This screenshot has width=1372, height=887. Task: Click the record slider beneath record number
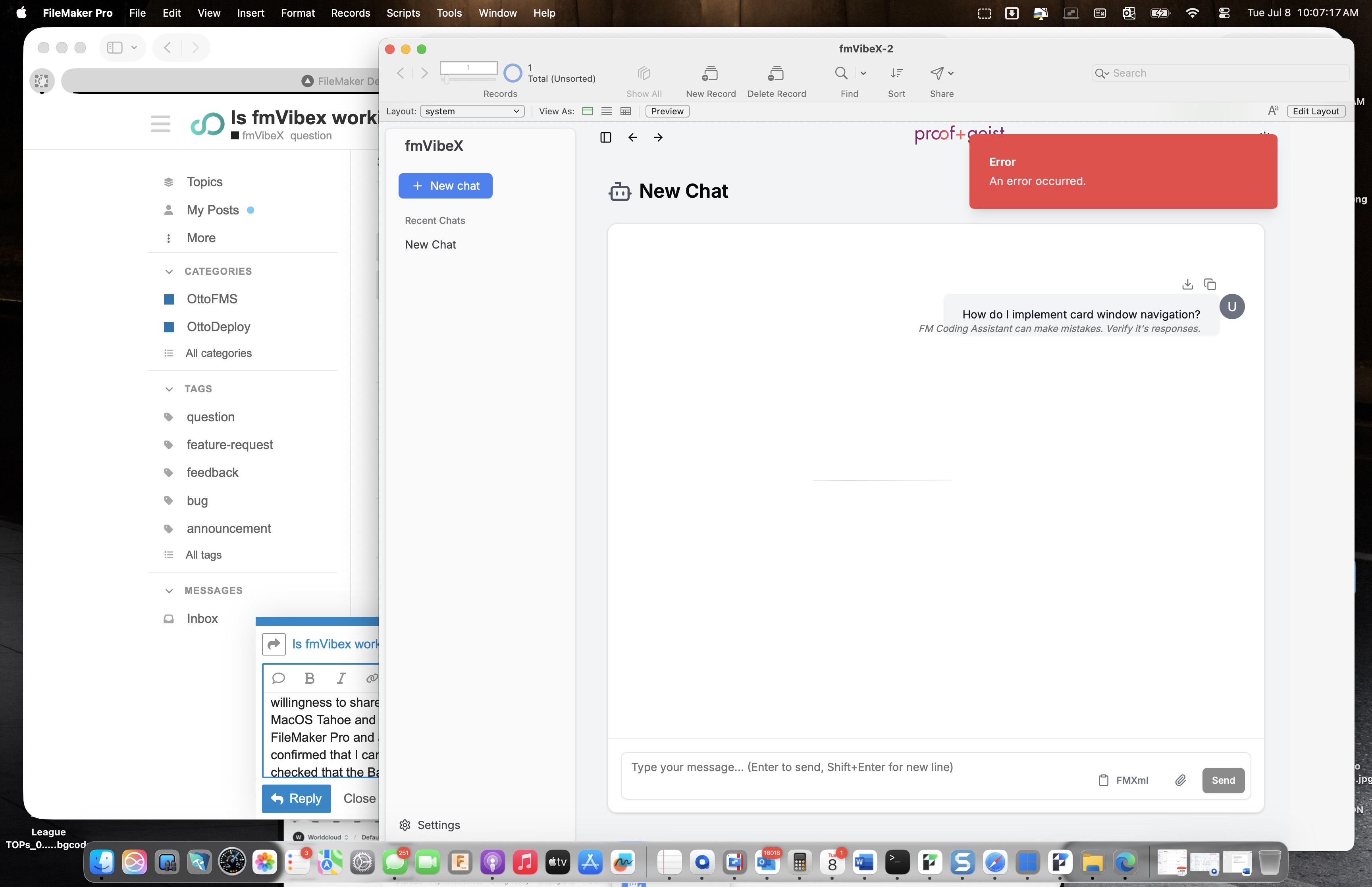pos(468,79)
